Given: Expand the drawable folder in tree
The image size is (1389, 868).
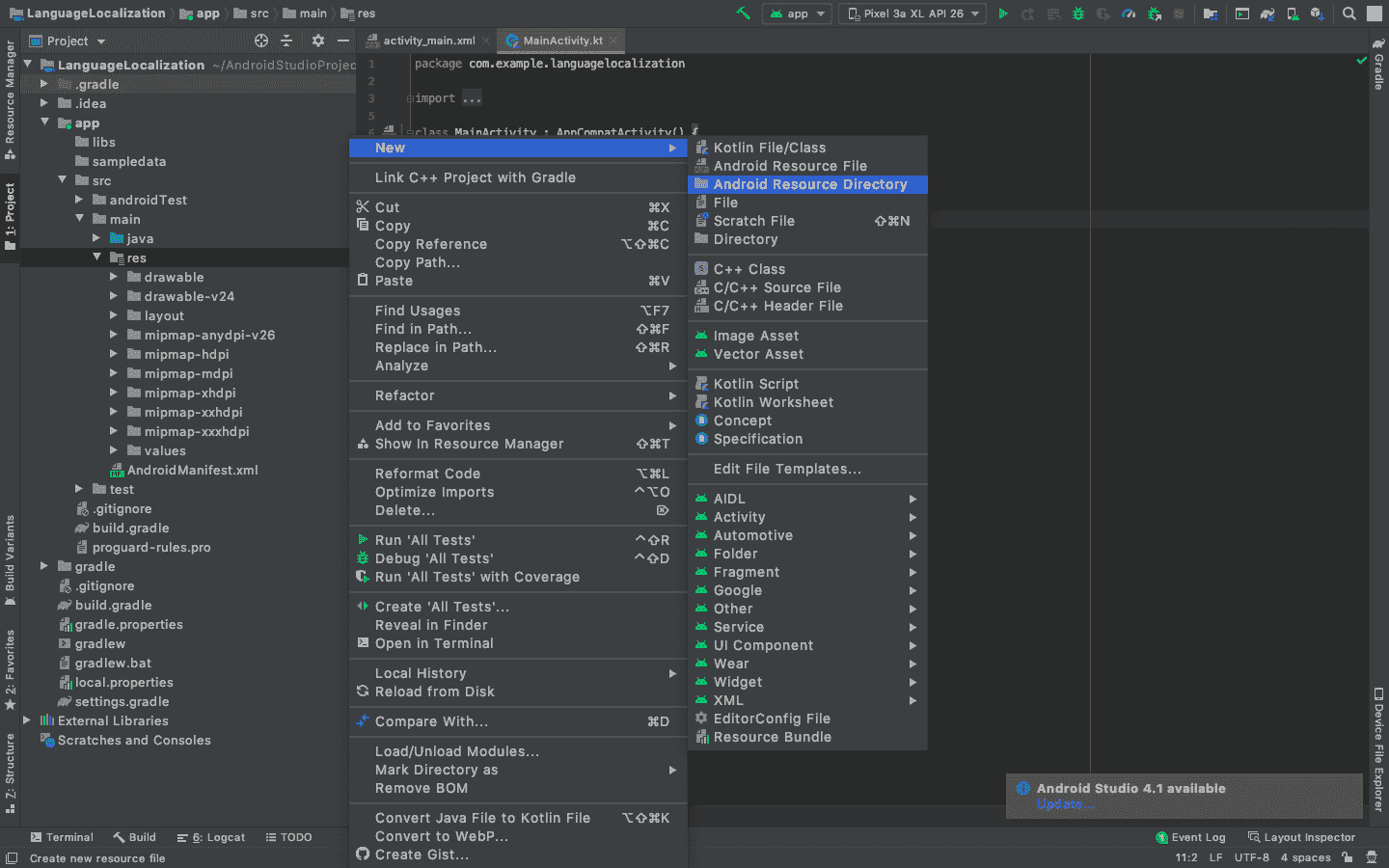Looking at the screenshot, I should [x=114, y=277].
